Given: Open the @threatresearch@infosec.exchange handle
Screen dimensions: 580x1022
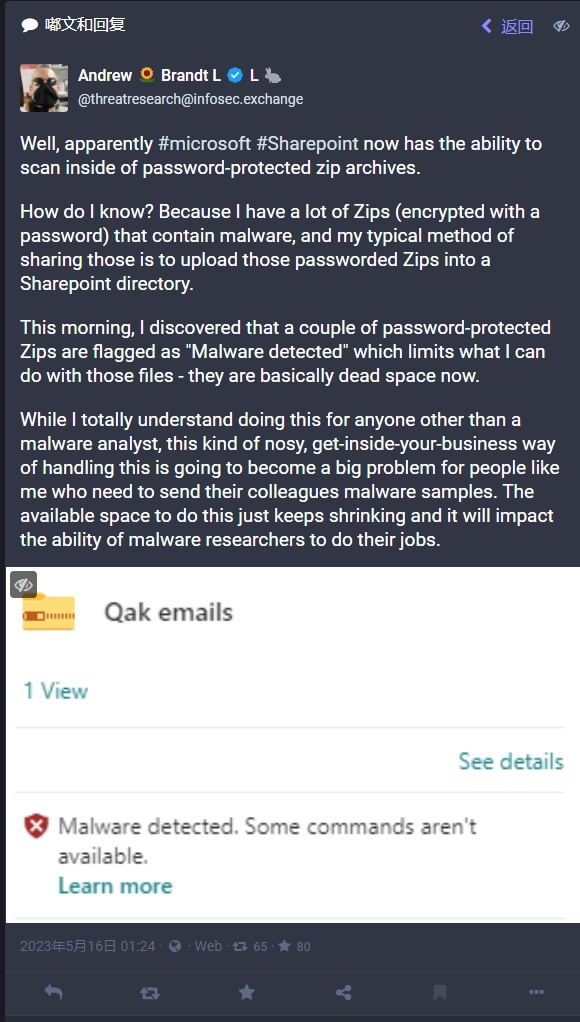Looking at the screenshot, I should point(190,100).
